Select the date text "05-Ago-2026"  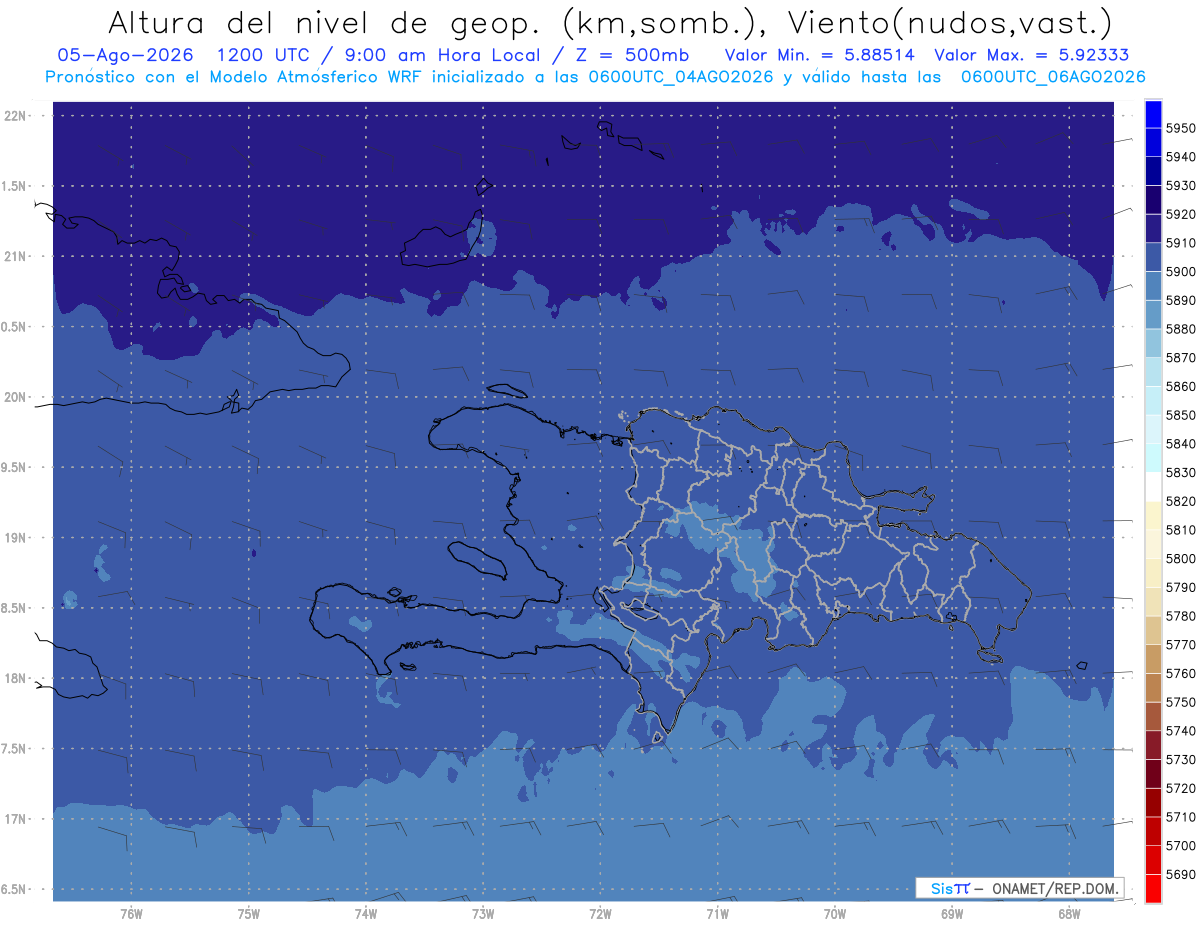(126, 55)
